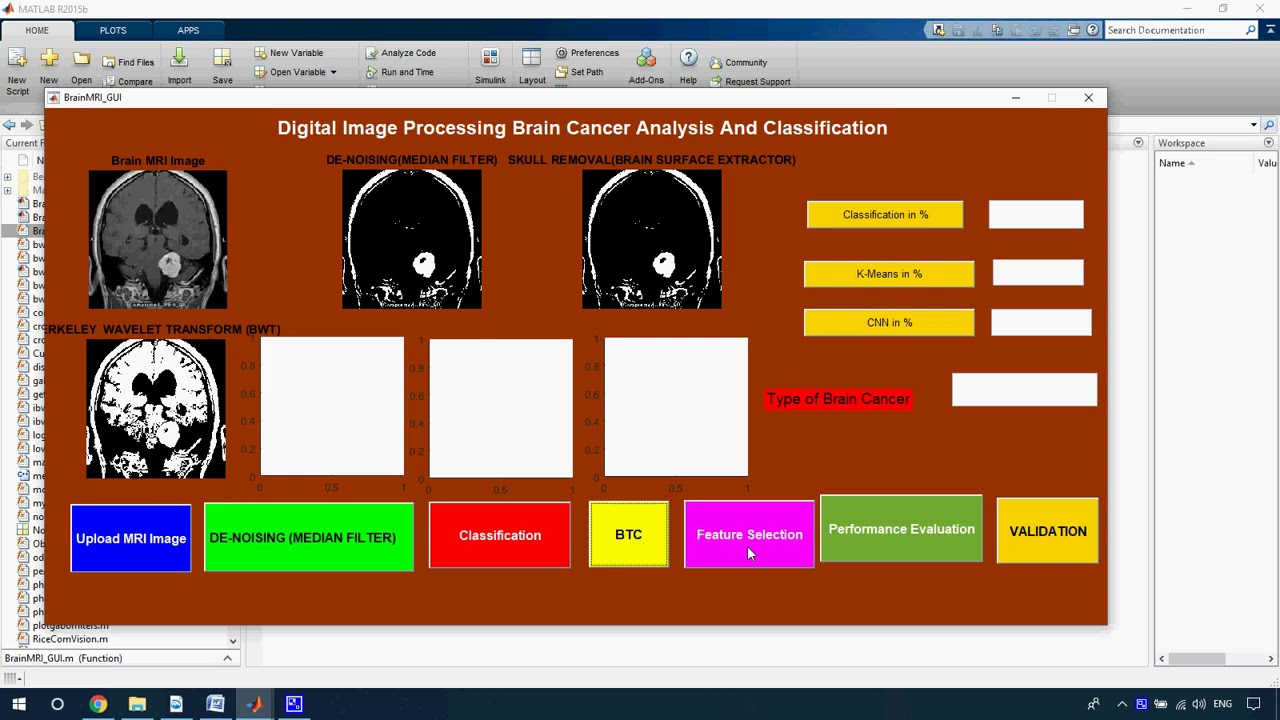Click the K-Means in % label
1280x720 pixels.
point(889,274)
